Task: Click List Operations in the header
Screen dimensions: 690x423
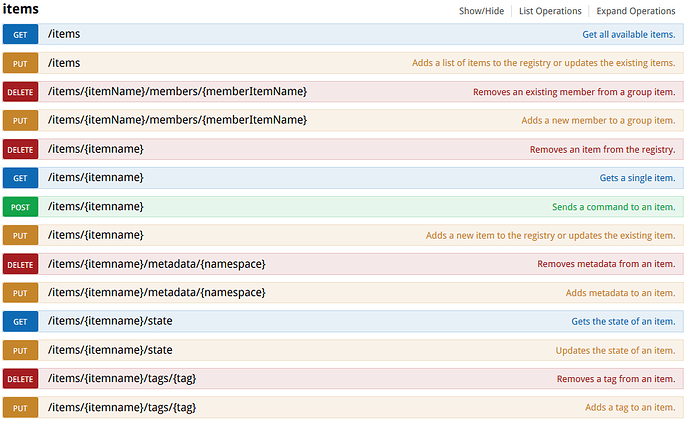Action: (550, 11)
